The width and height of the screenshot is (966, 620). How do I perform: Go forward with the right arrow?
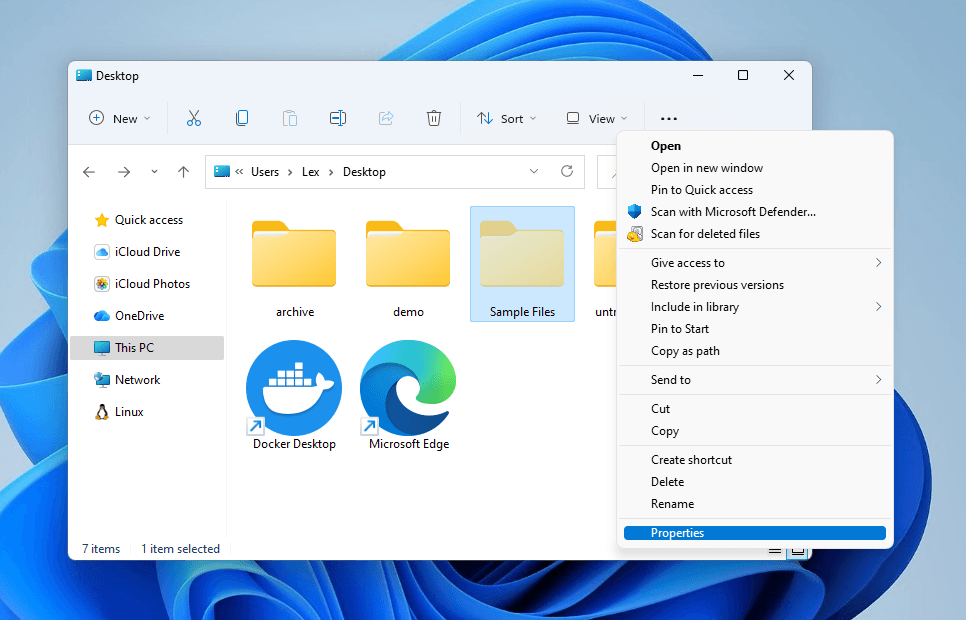(x=124, y=172)
